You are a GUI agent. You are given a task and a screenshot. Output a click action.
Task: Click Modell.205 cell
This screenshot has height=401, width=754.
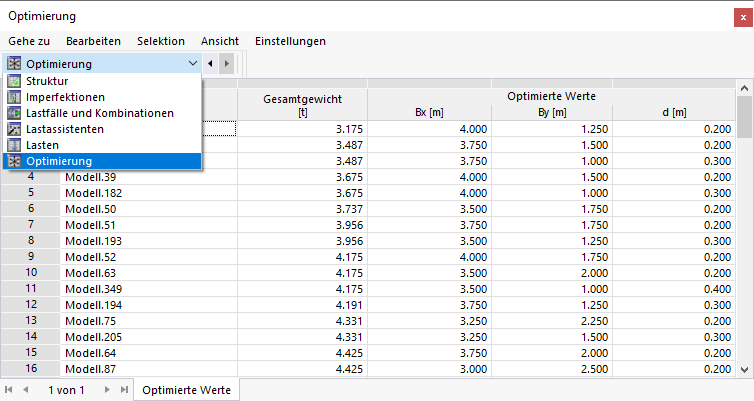(149, 337)
